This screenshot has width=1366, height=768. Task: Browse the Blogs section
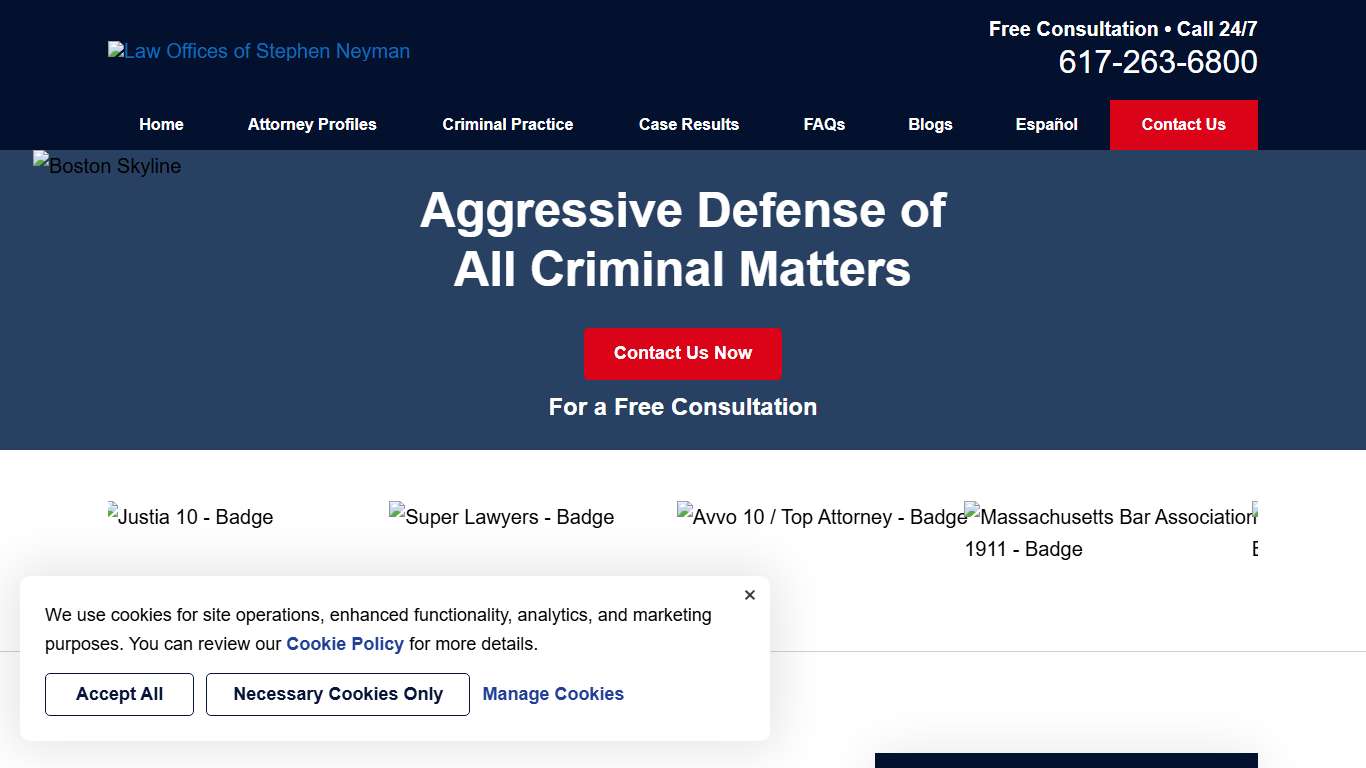930,124
